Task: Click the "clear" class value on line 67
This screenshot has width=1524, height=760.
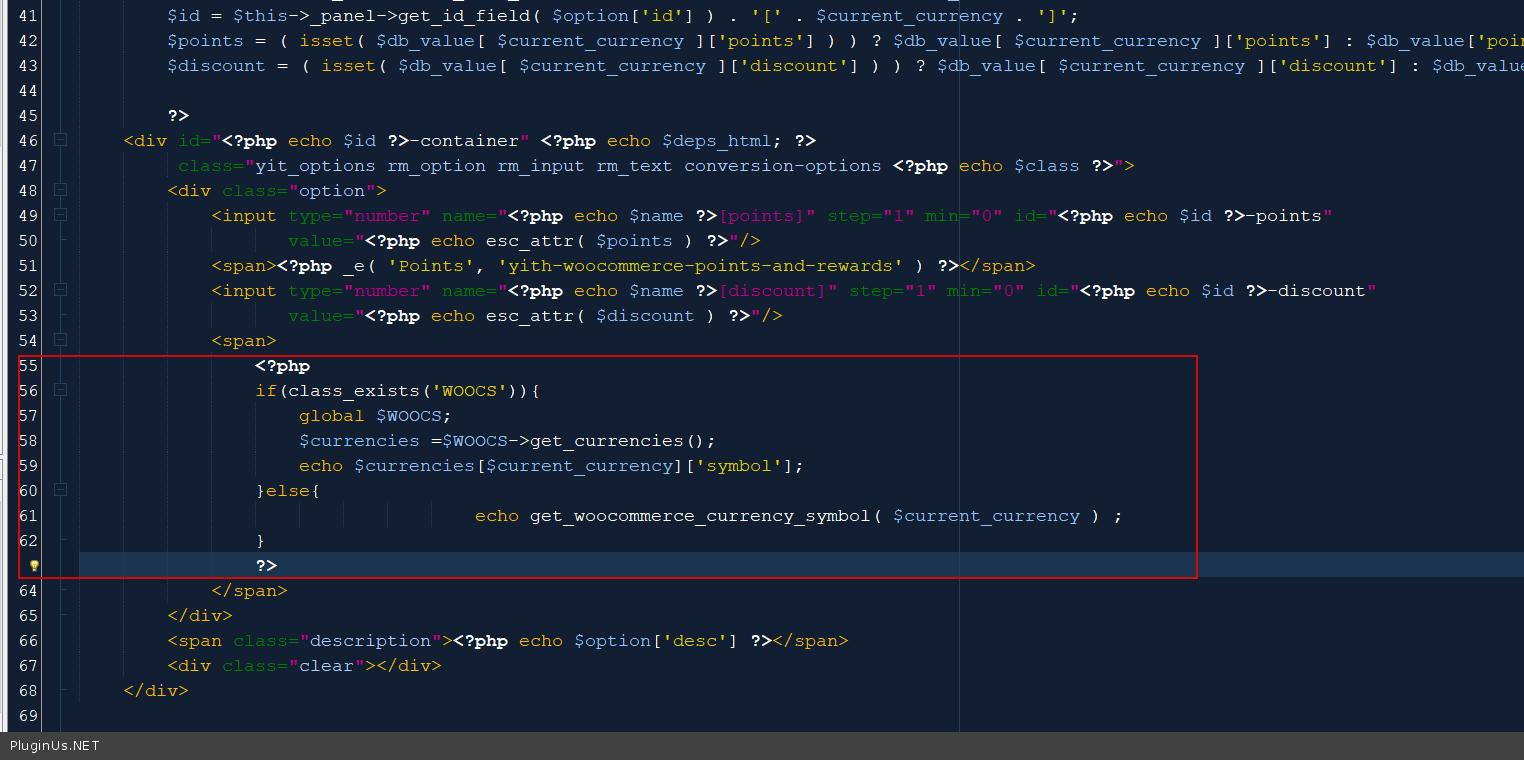Action: coord(327,666)
